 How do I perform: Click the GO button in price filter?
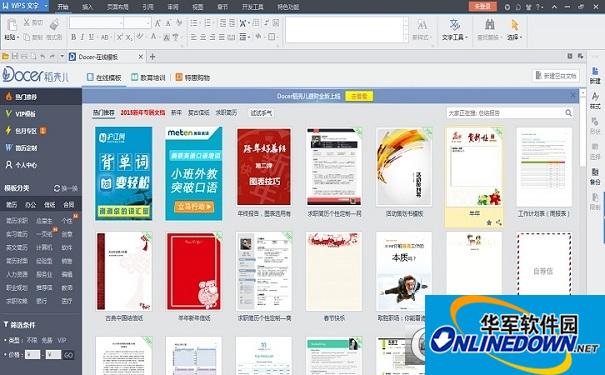pos(69,355)
